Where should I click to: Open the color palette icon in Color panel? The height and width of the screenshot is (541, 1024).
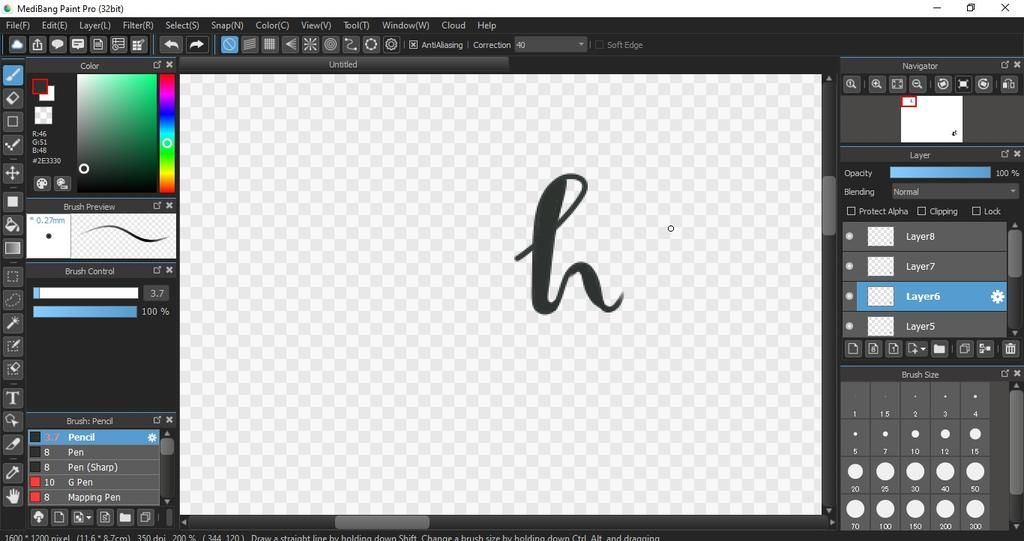tap(42, 184)
